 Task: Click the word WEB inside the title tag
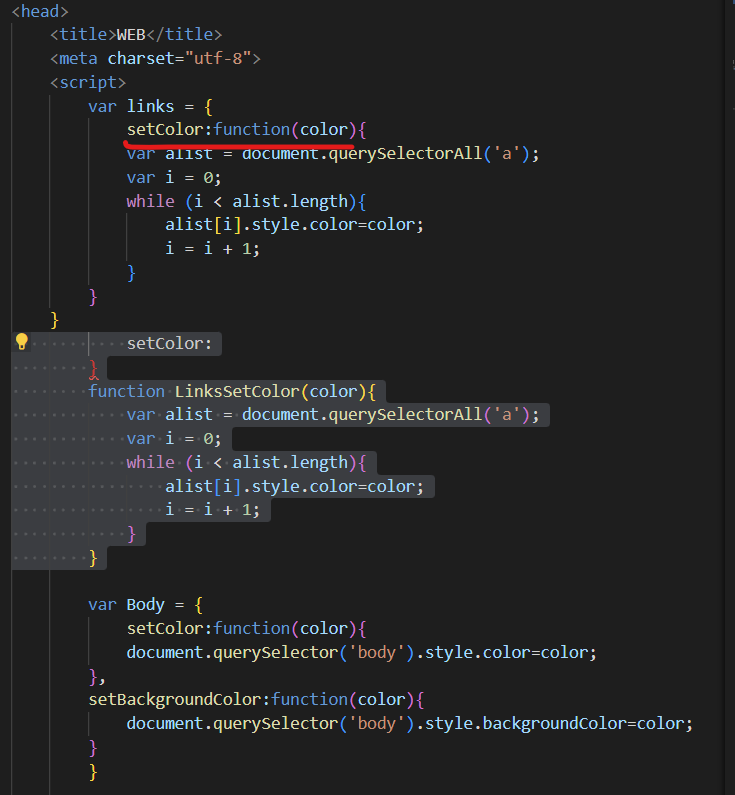click(x=131, y=34)
